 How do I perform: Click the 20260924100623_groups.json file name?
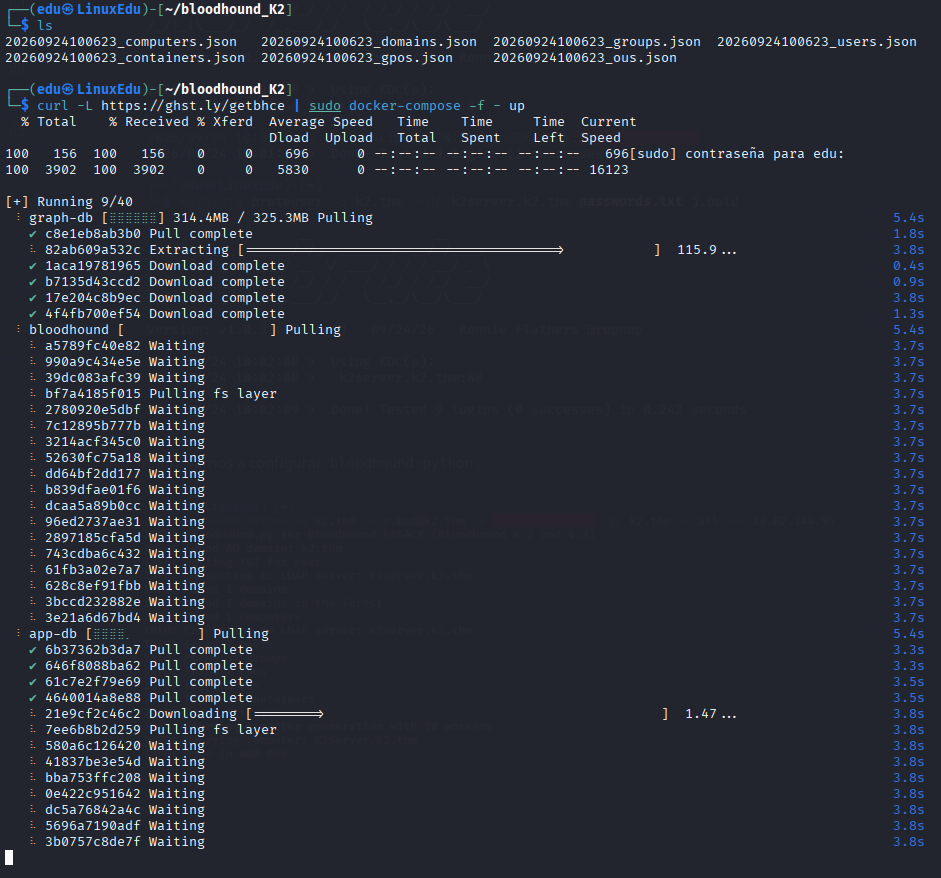597,42
